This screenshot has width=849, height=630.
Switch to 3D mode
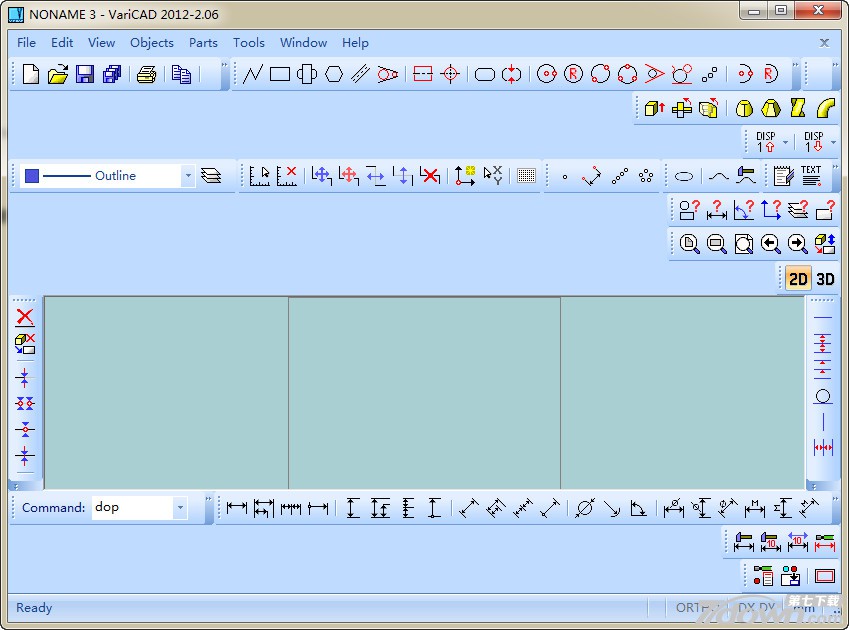click(825, 279)
